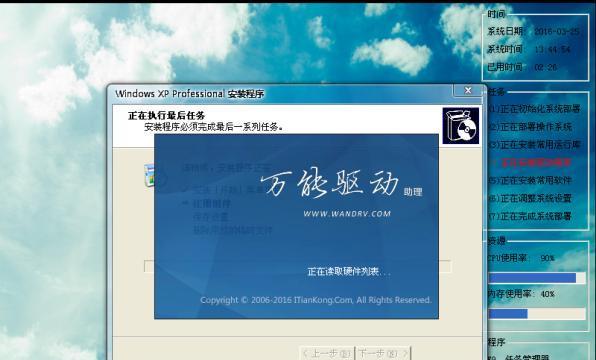596x360 pixels.
Task: Click the ITianKong.Com copyright line
Action: (x=316, y=300)
